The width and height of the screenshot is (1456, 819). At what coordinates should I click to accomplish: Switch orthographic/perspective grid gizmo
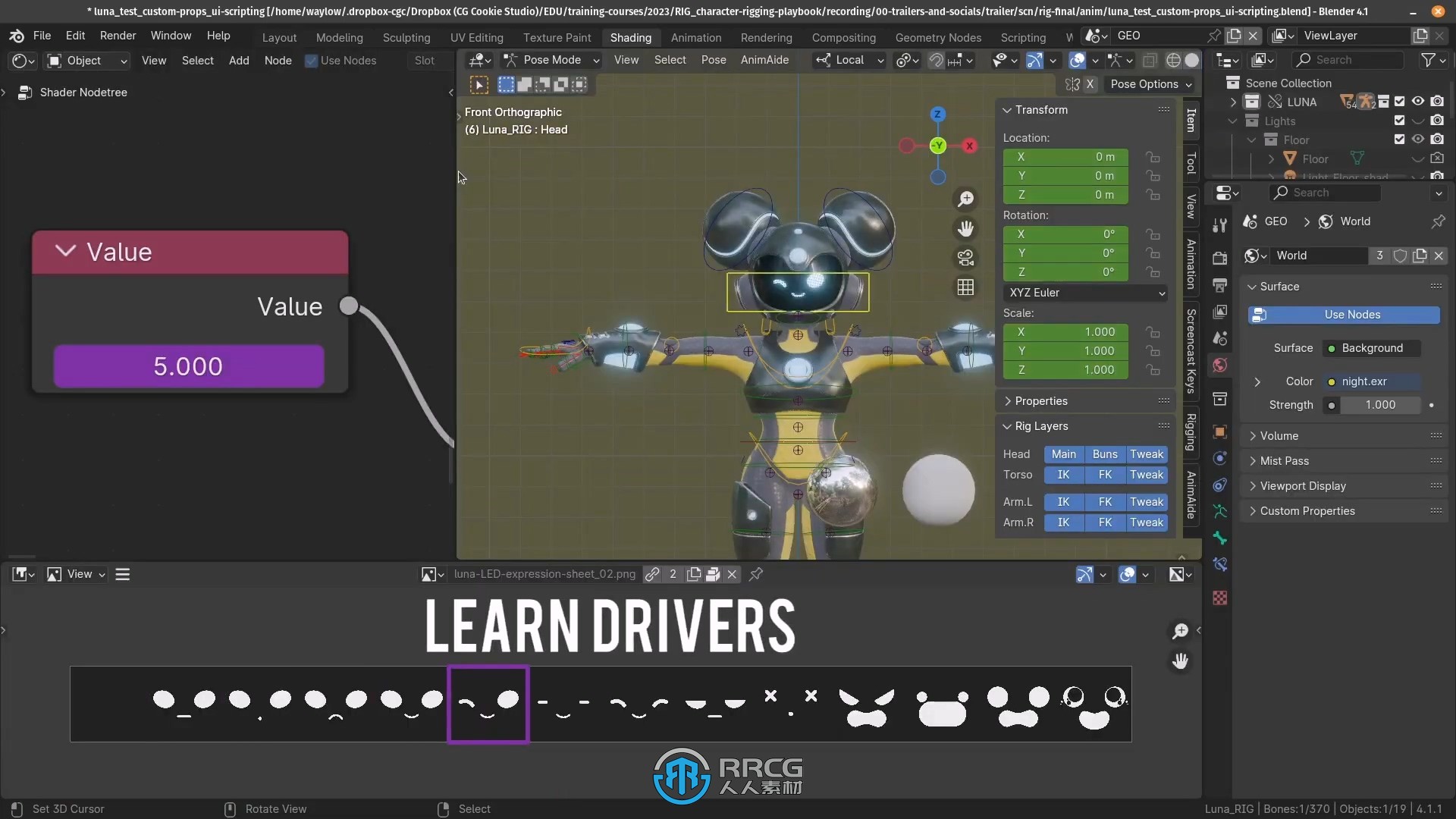pyautogui.click(x=965, y=287)
